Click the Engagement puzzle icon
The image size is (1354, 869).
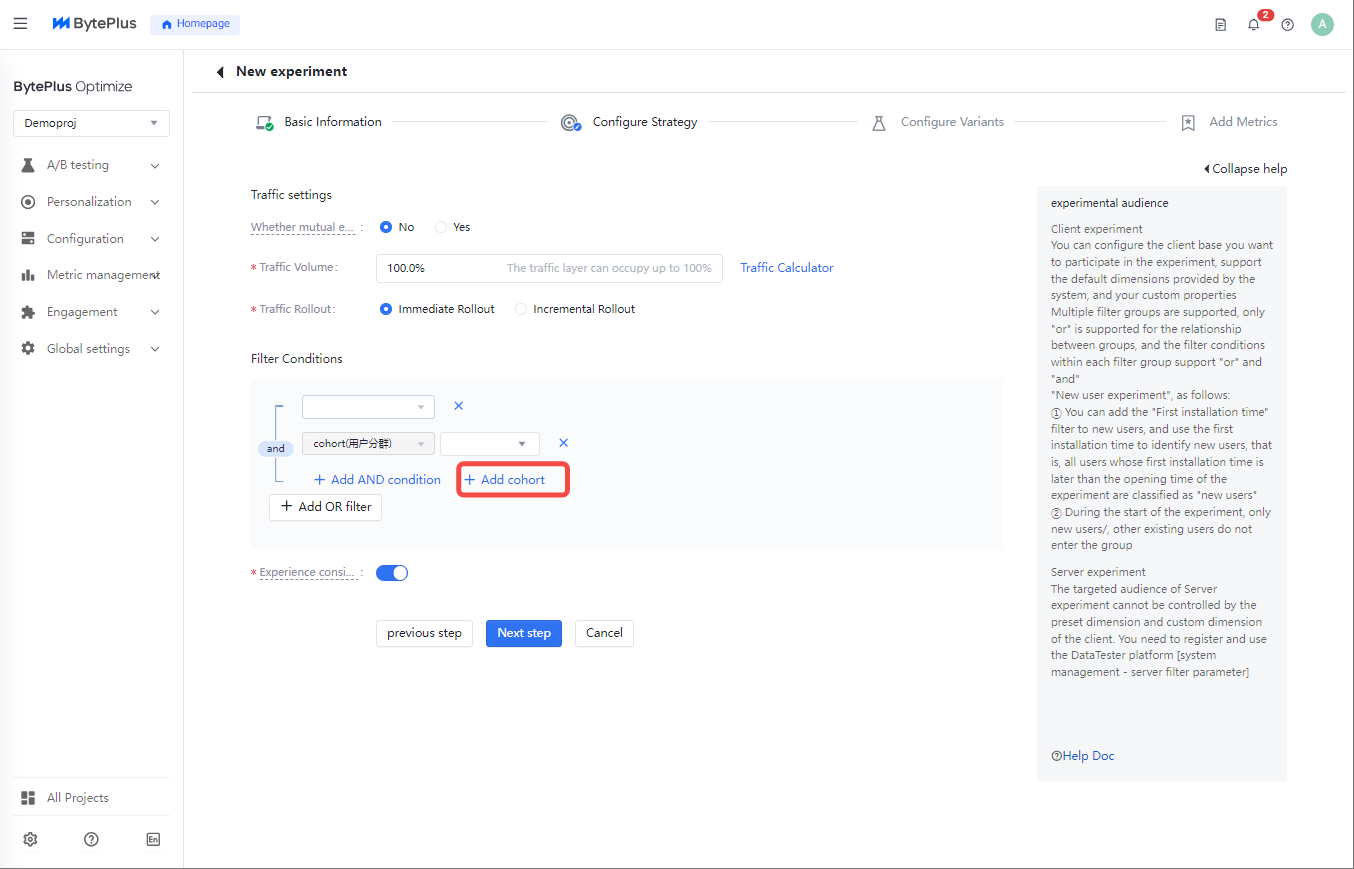[x=28, y=312]
